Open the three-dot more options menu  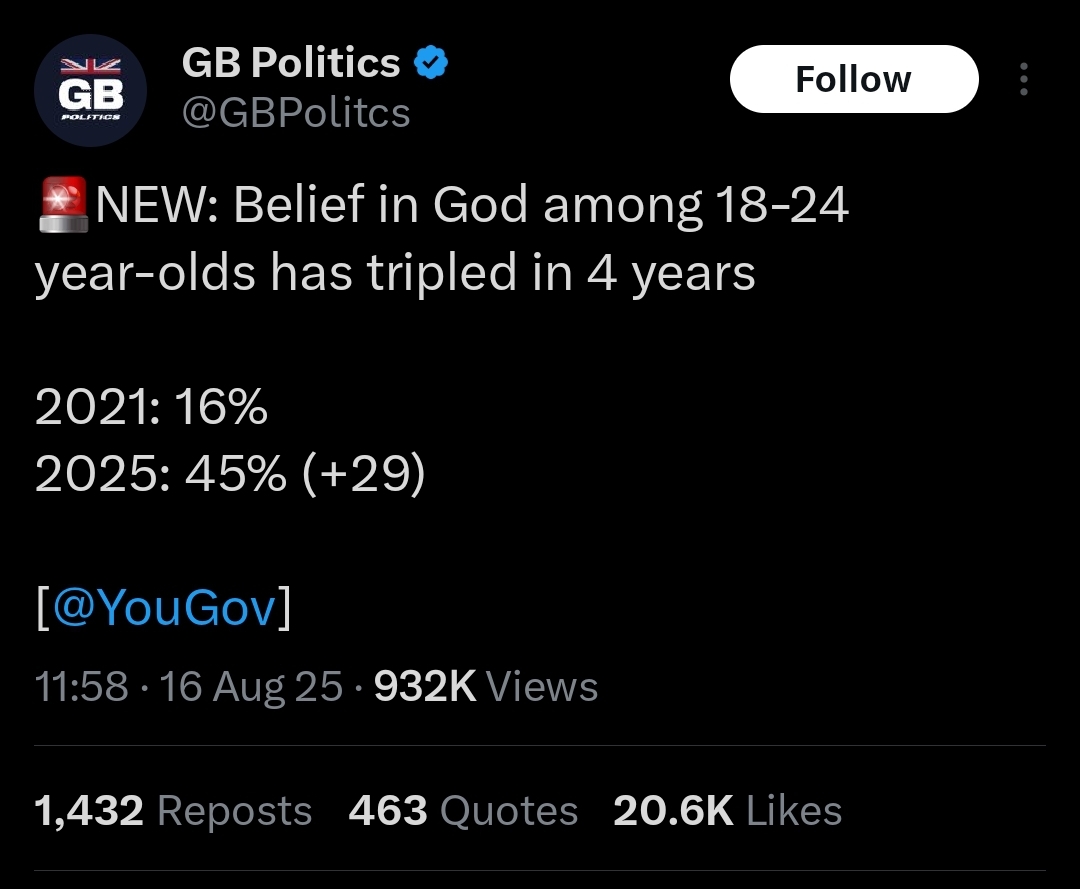click(1024, 79)
